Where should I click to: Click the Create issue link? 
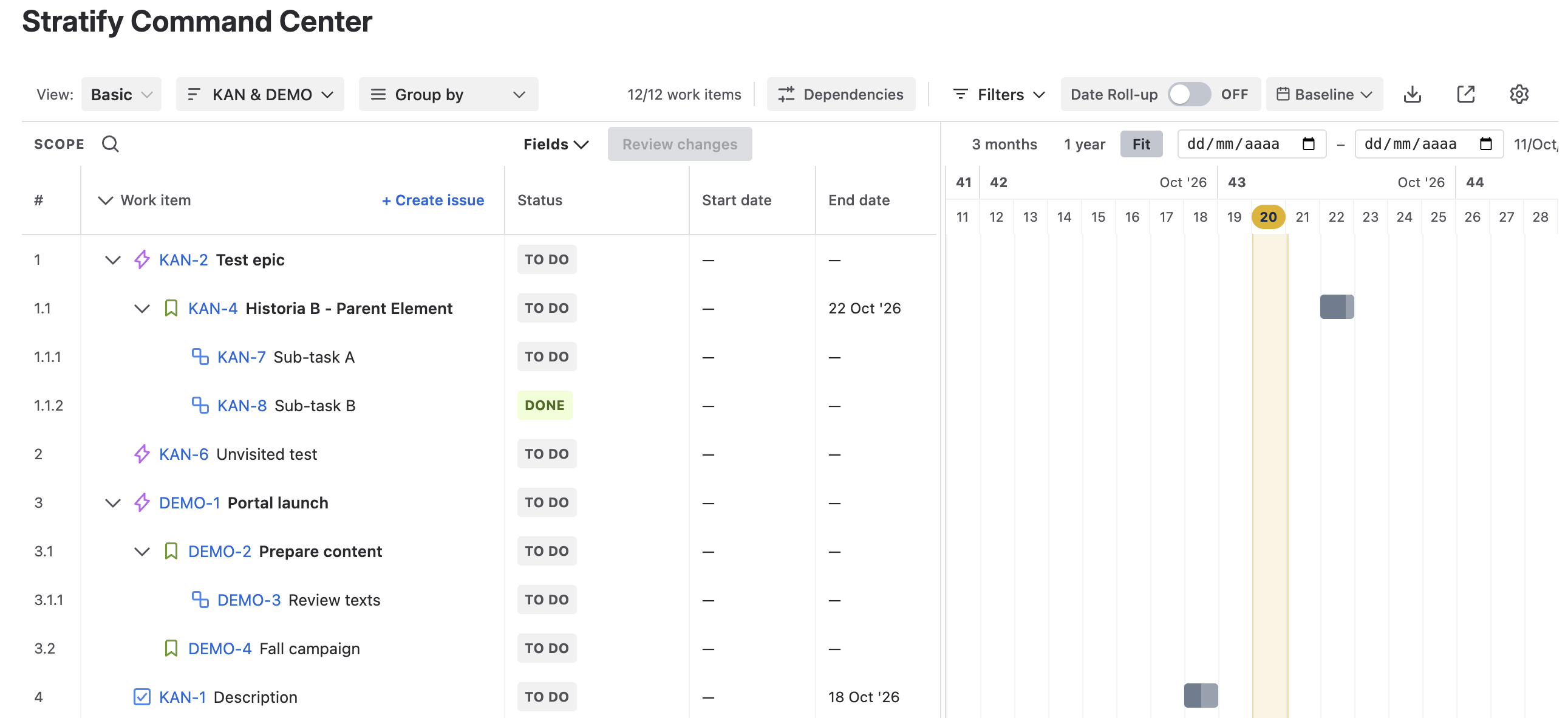click(433, 200)
